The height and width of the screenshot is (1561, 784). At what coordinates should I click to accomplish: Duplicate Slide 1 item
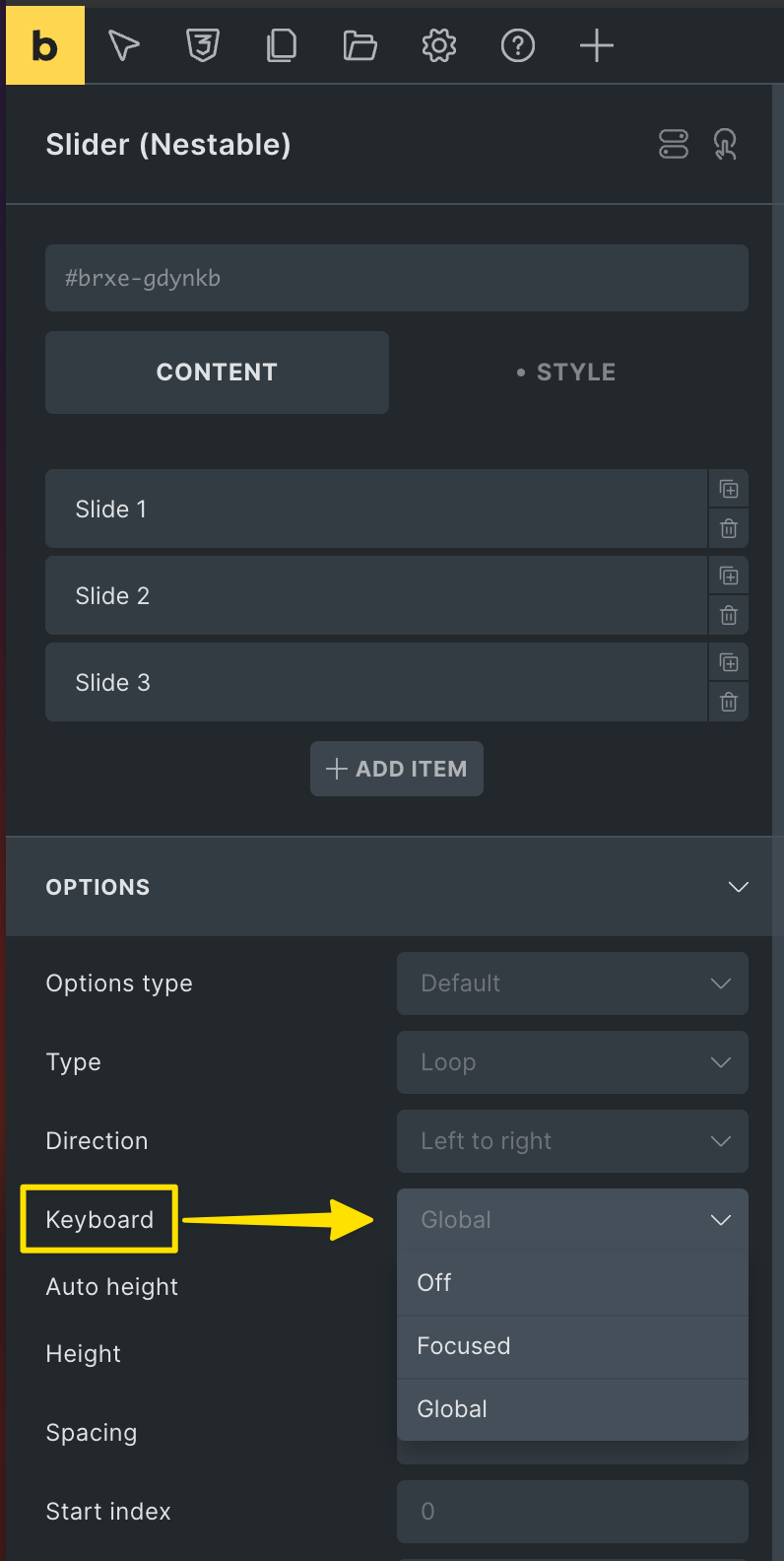(729, 489)
